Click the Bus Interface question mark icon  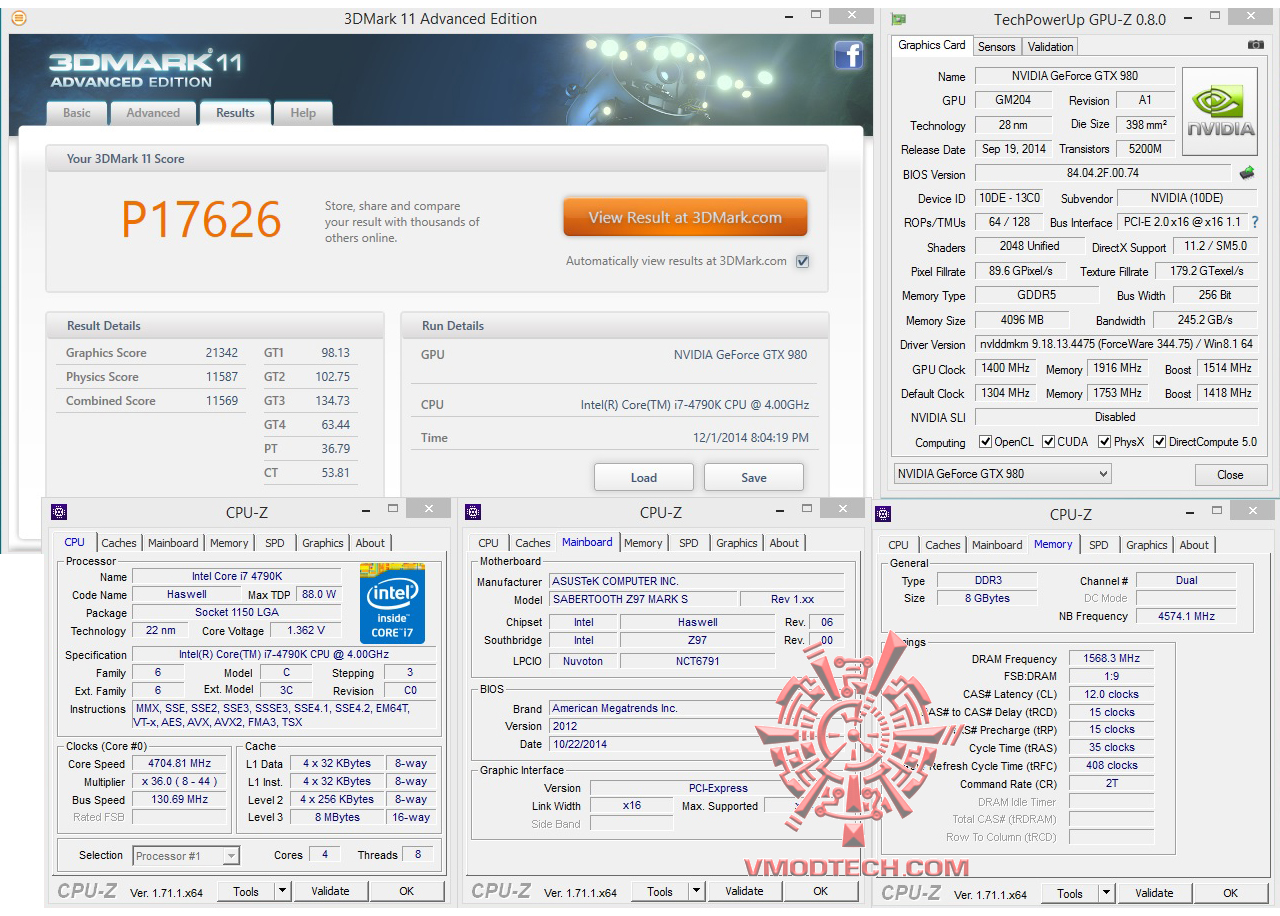1255,222
